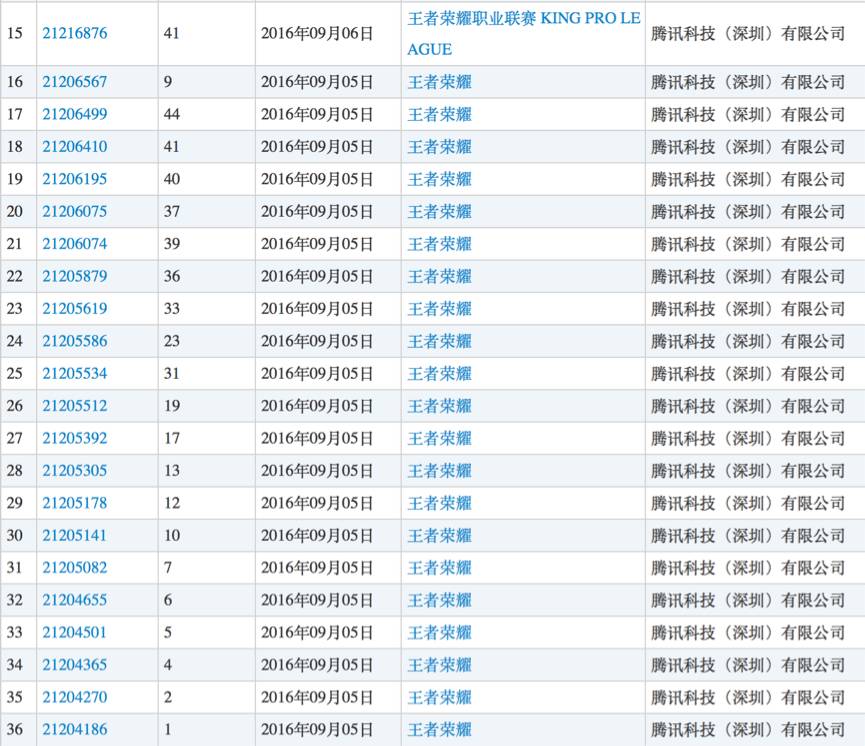Open registration number 21205512 link
Viewport: 865px width, 746px height.
click(74, 406)
